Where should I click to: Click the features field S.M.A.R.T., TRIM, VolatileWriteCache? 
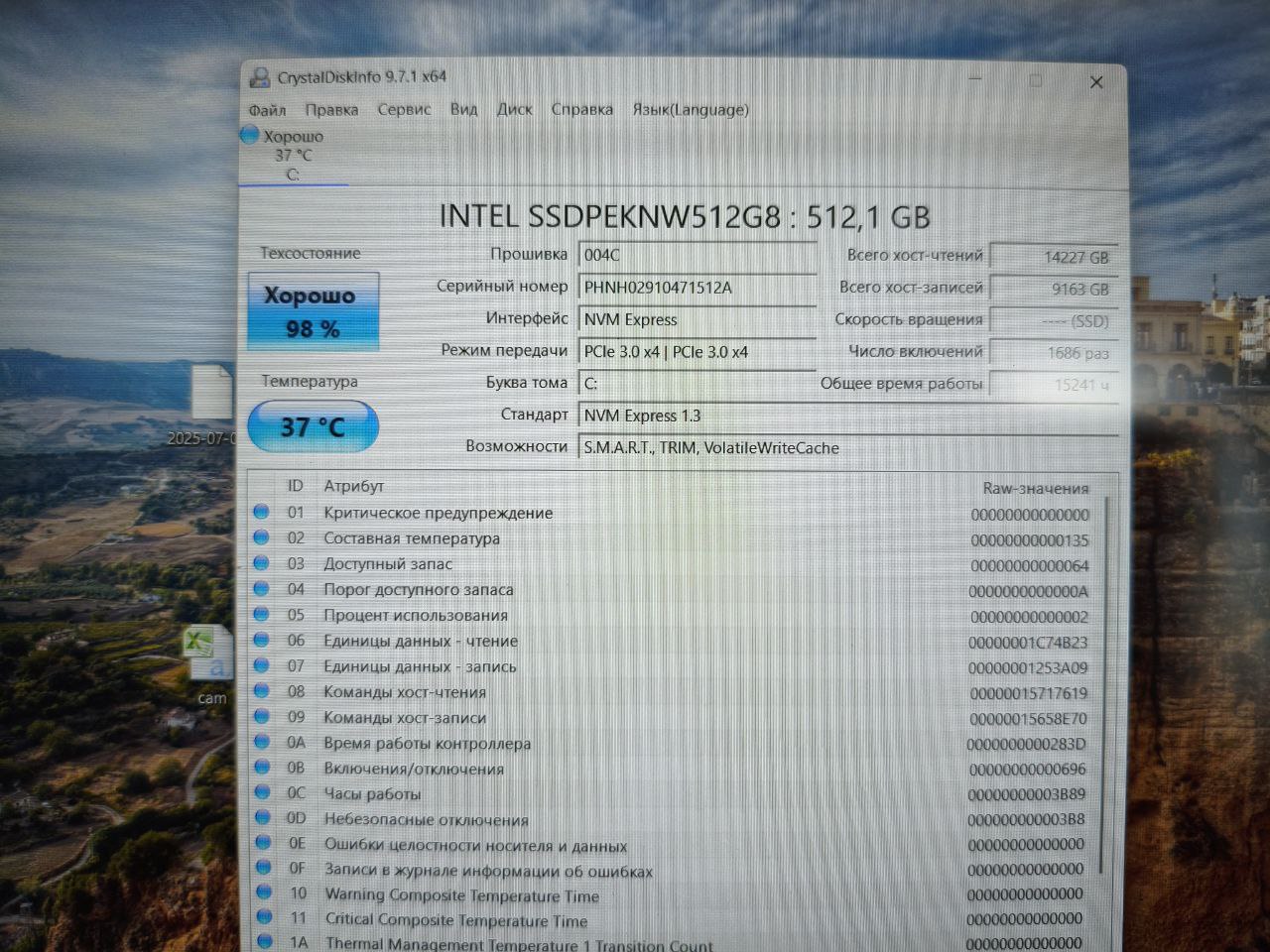click(x=848, y=448)
